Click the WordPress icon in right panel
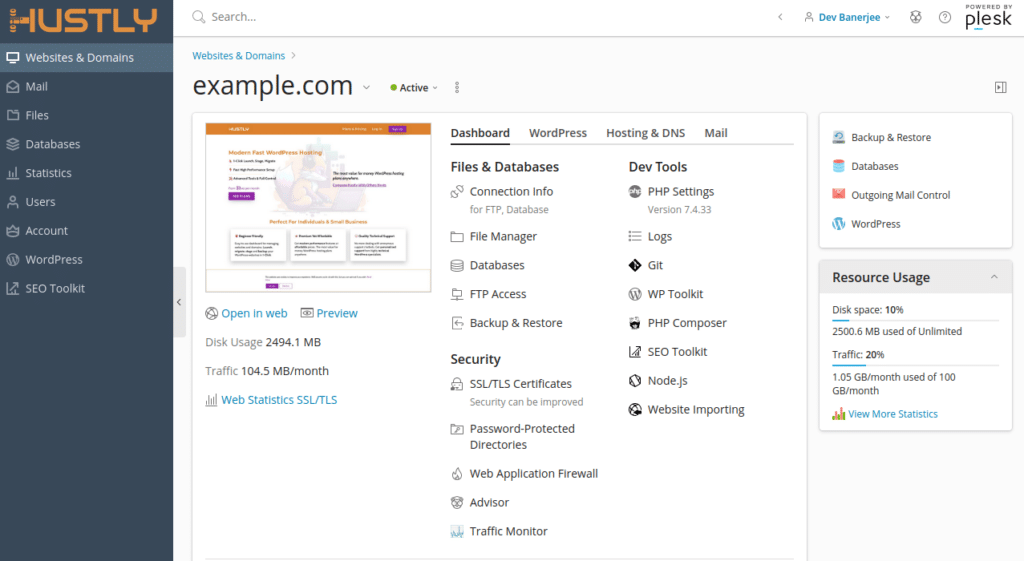The width and height of the screenshot is (1024, 561). click(839, 223)
